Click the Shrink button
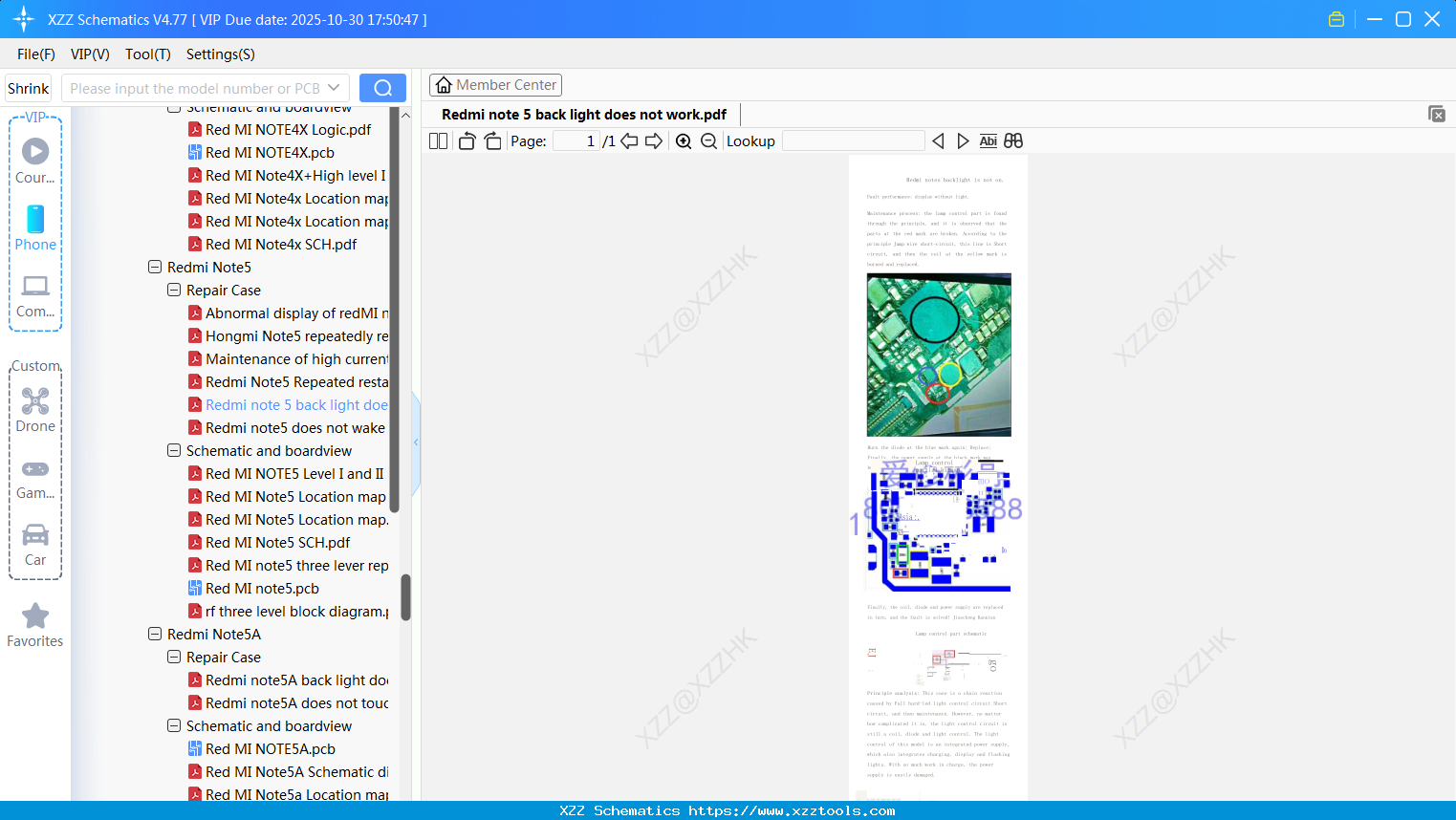 point(29,88)
